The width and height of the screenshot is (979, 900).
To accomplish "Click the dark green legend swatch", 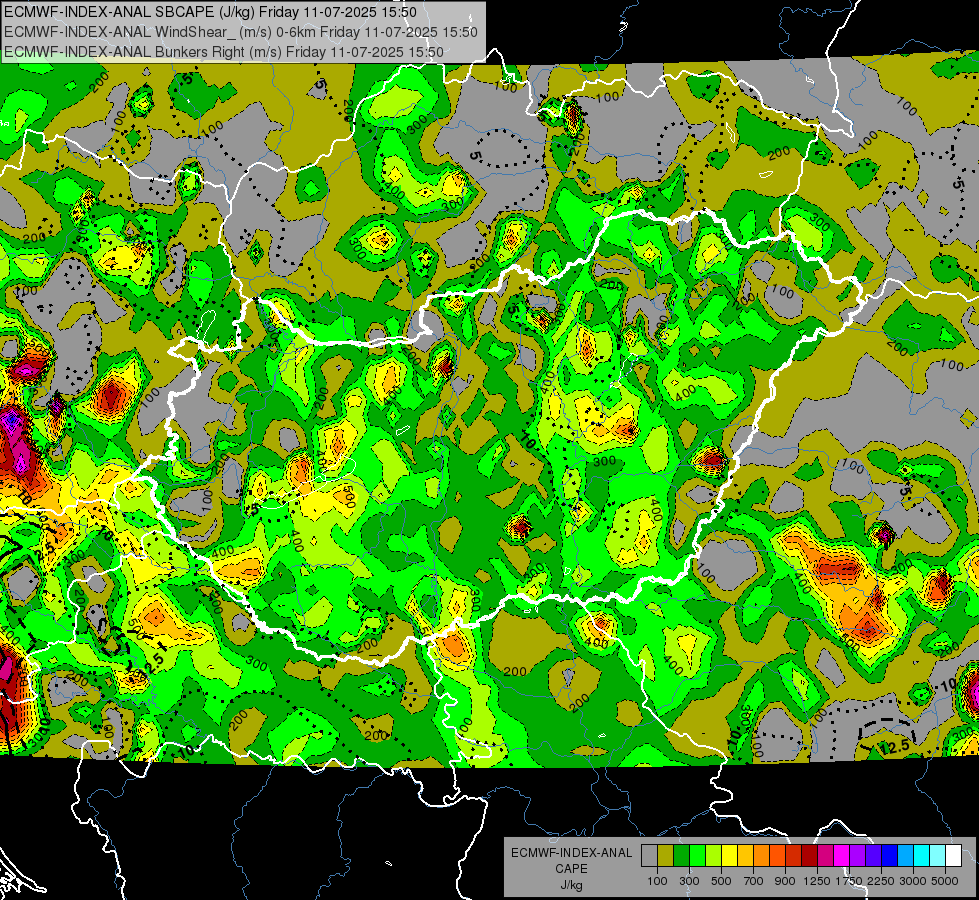I will coord(681,855).
